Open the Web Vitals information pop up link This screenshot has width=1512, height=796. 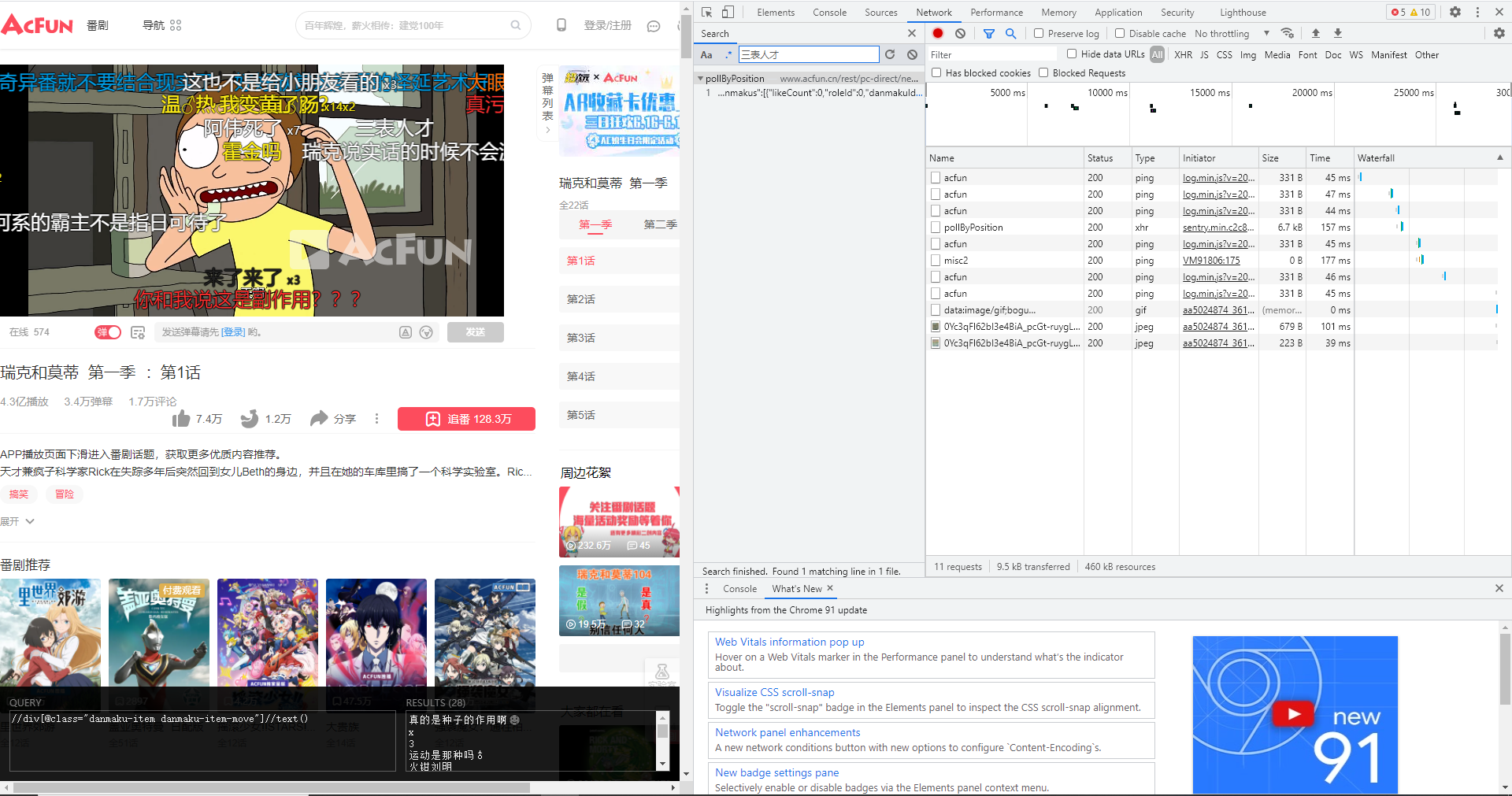pyautogui.click(x=789, y=642)
